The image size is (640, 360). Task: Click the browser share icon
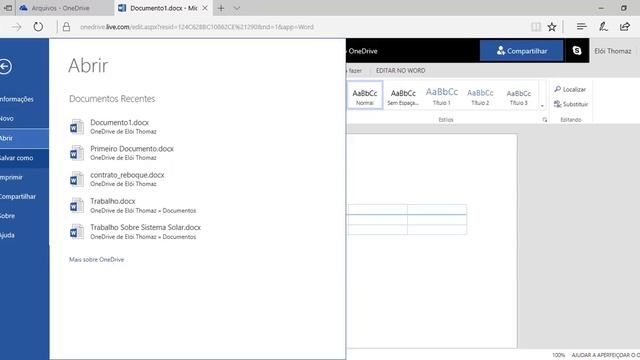[625, 27]
